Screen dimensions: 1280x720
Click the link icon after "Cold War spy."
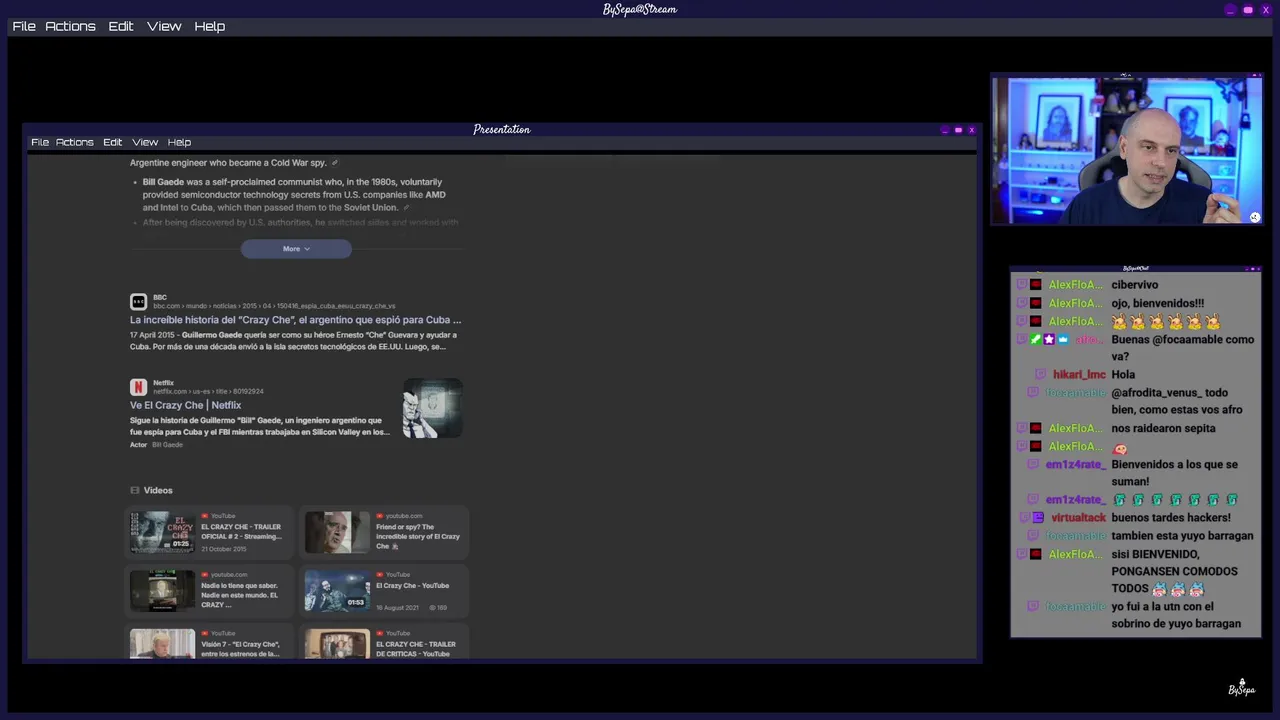click(x=335, y=163)
